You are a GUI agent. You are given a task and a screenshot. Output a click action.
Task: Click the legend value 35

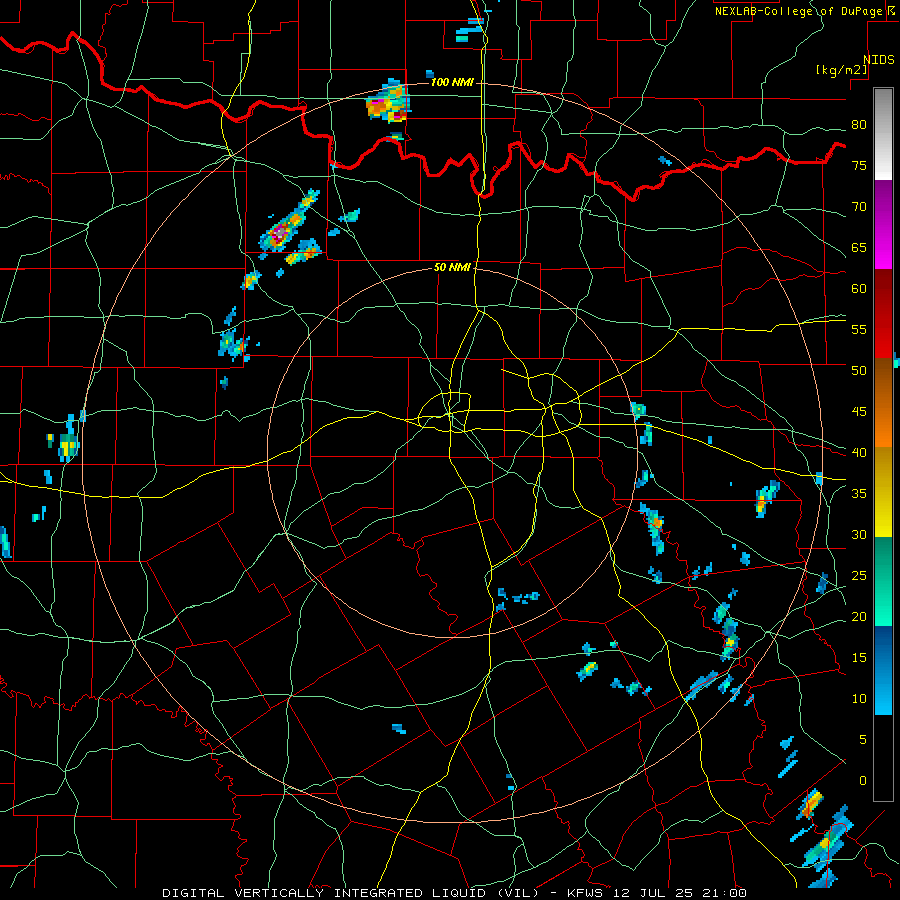(859, 494)
